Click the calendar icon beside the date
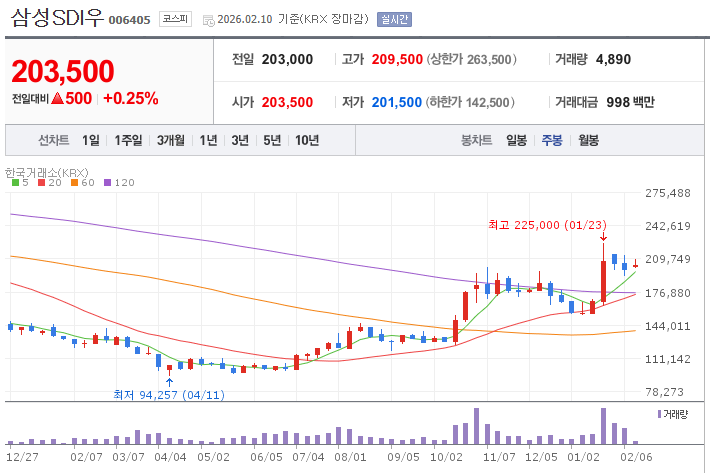 [x=208, y=20]
